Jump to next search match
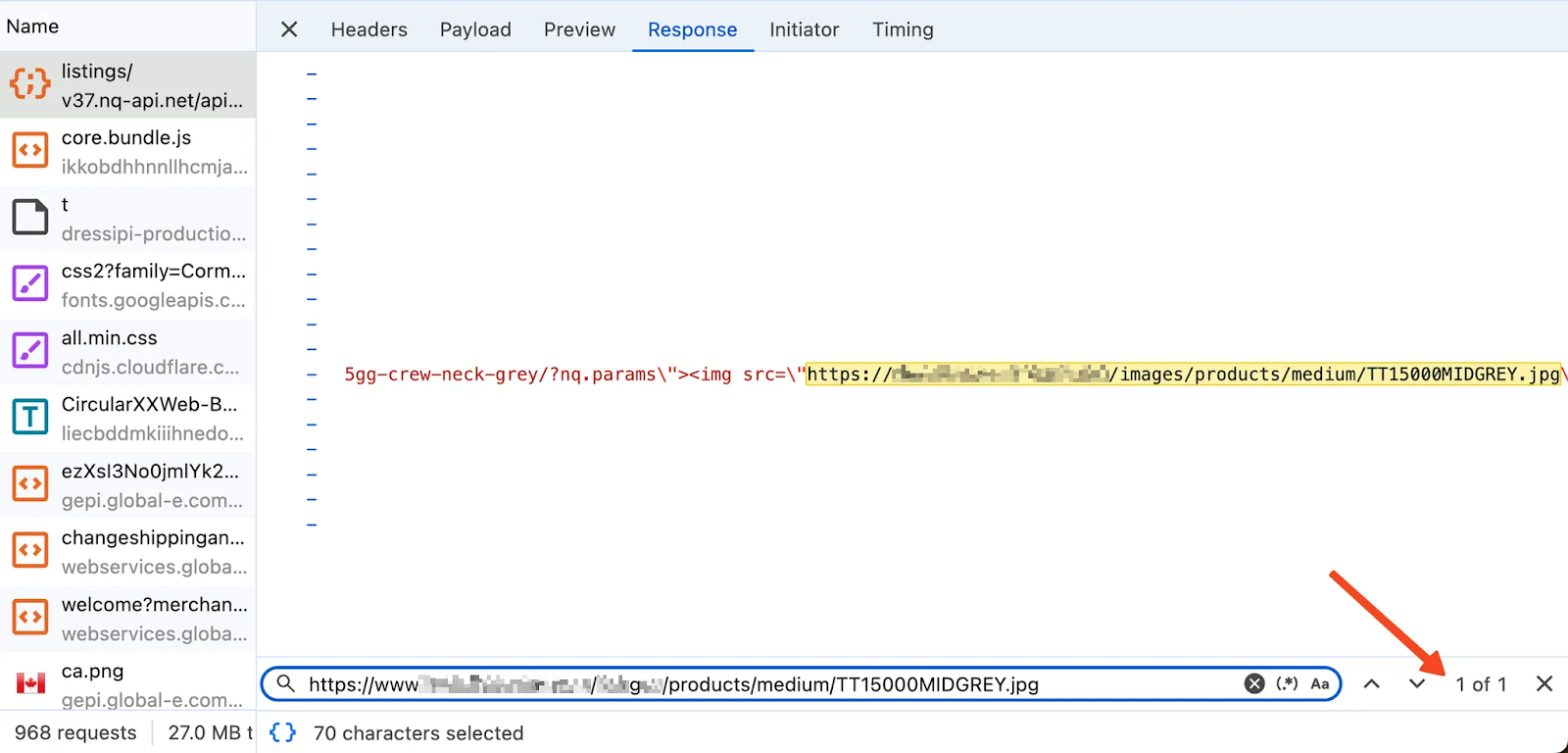This screenshot has width=1568, height=753. click(x=1417, y=683)
